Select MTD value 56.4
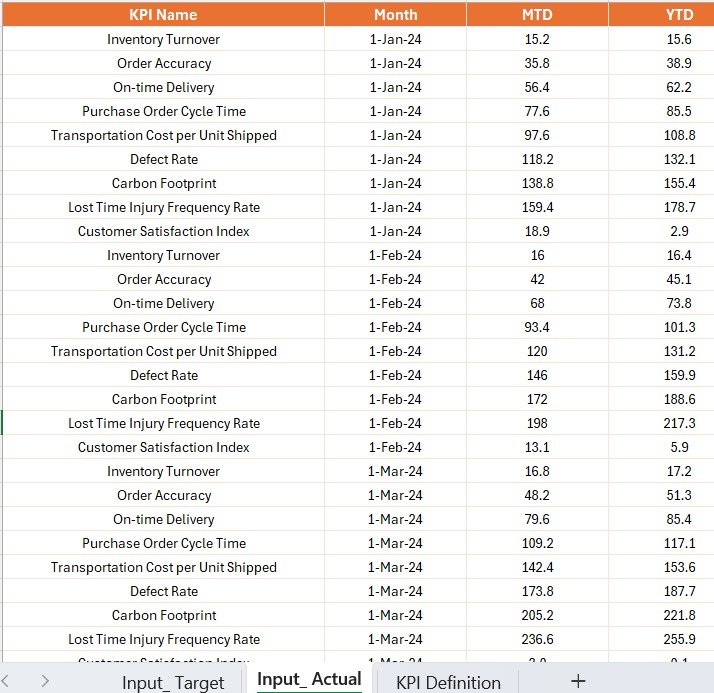Screen dimensions: 714x693 click(x=537, y=87)
